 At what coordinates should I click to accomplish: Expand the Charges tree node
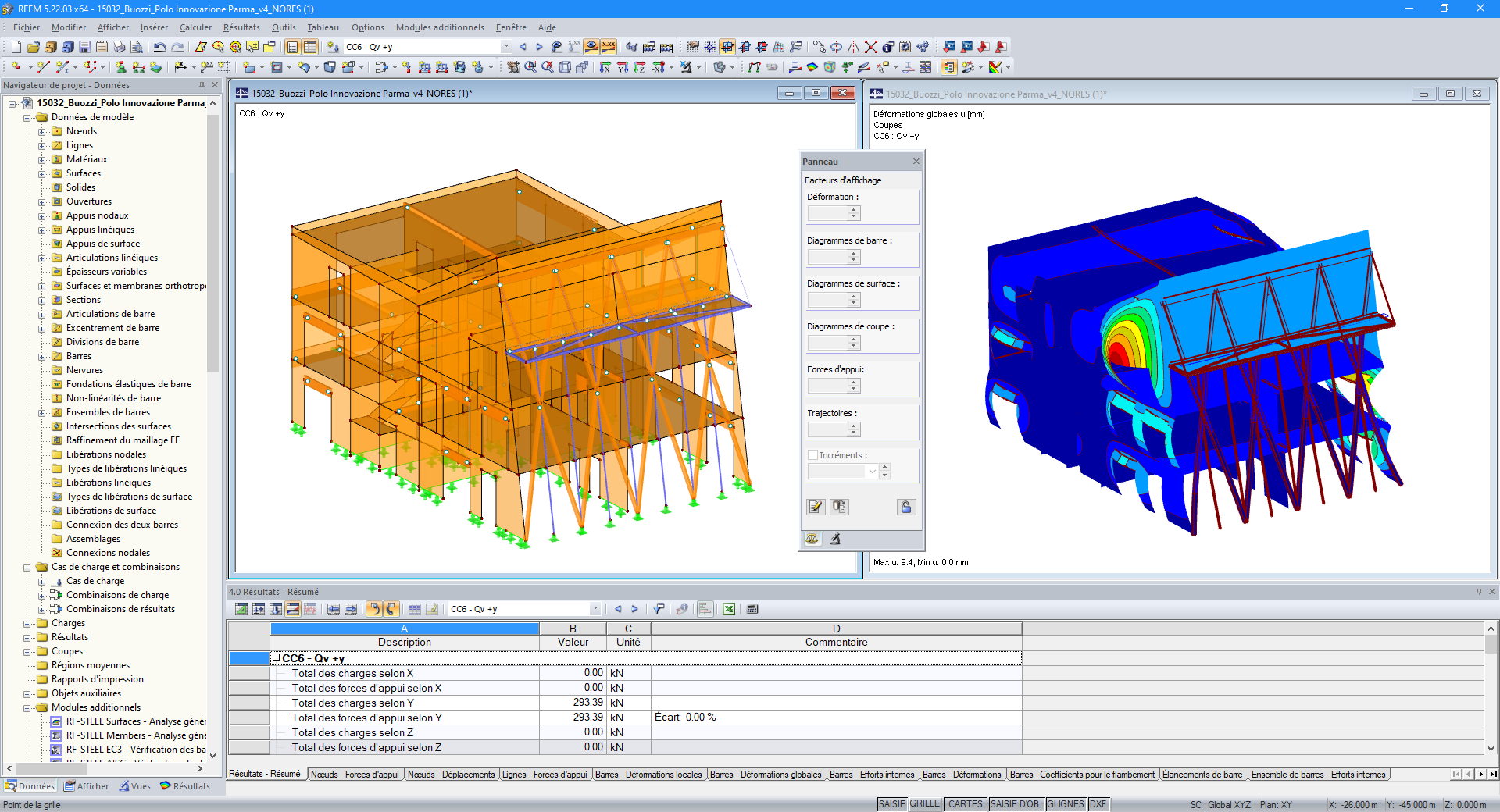tap(27, 624)
